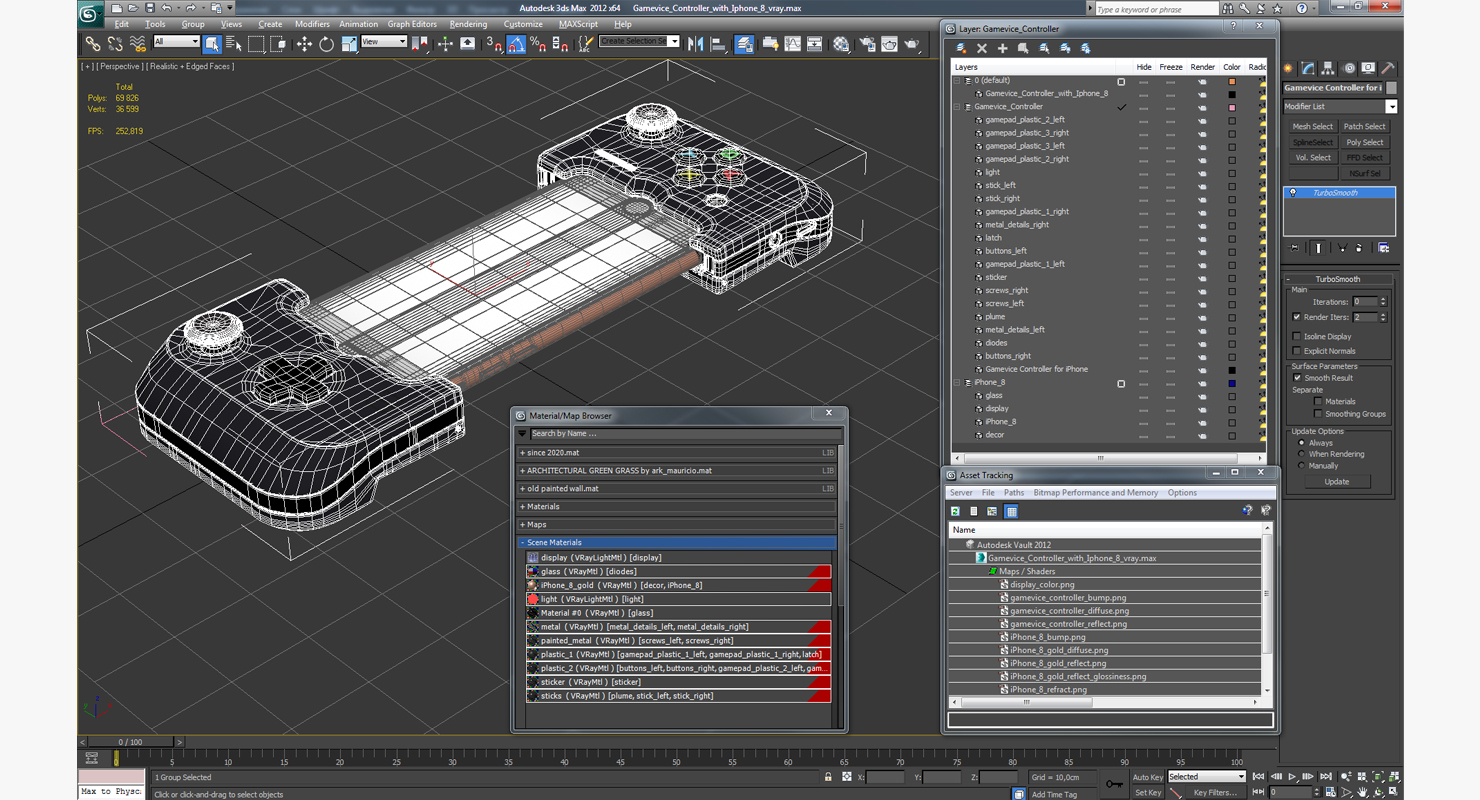
Task: Collapse iPhone_8 layer tree
Action: click(x=958, y=382)
